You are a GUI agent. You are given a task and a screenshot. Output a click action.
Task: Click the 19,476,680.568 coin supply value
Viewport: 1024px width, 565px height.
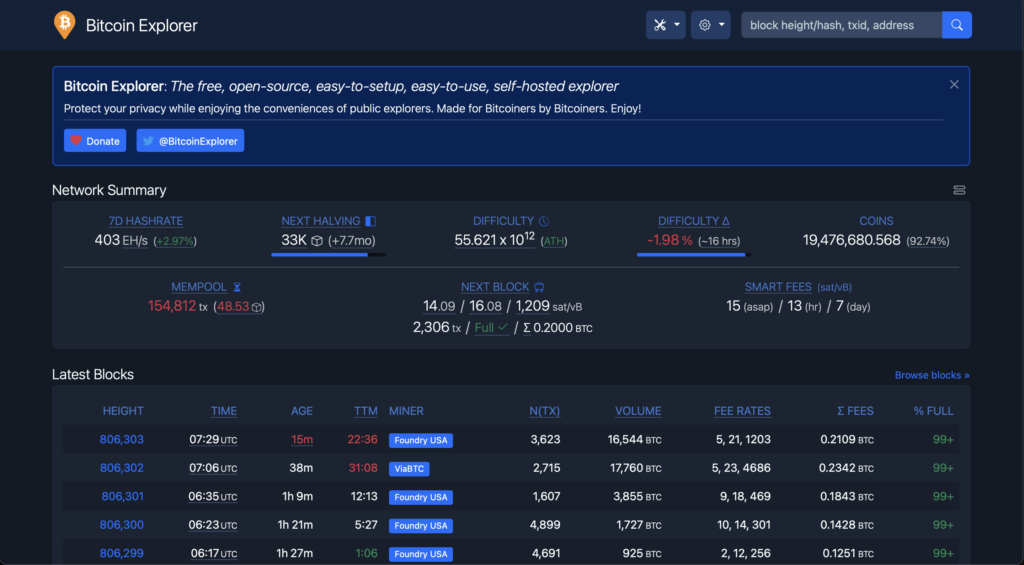pos(852,240)
